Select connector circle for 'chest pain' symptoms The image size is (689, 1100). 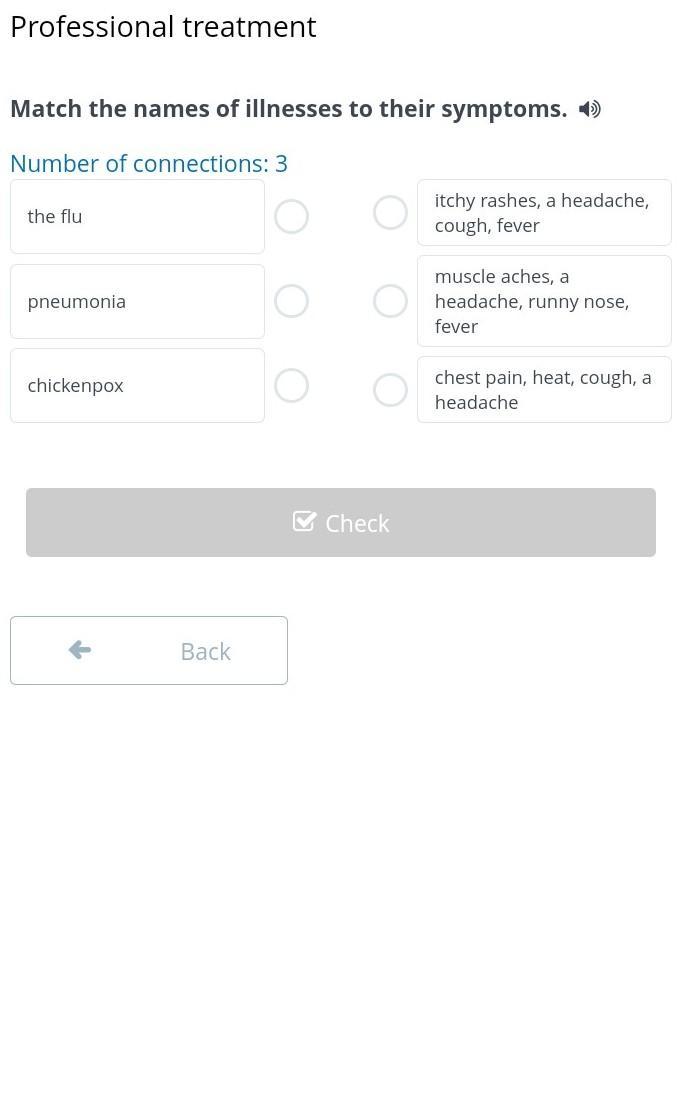390,390
